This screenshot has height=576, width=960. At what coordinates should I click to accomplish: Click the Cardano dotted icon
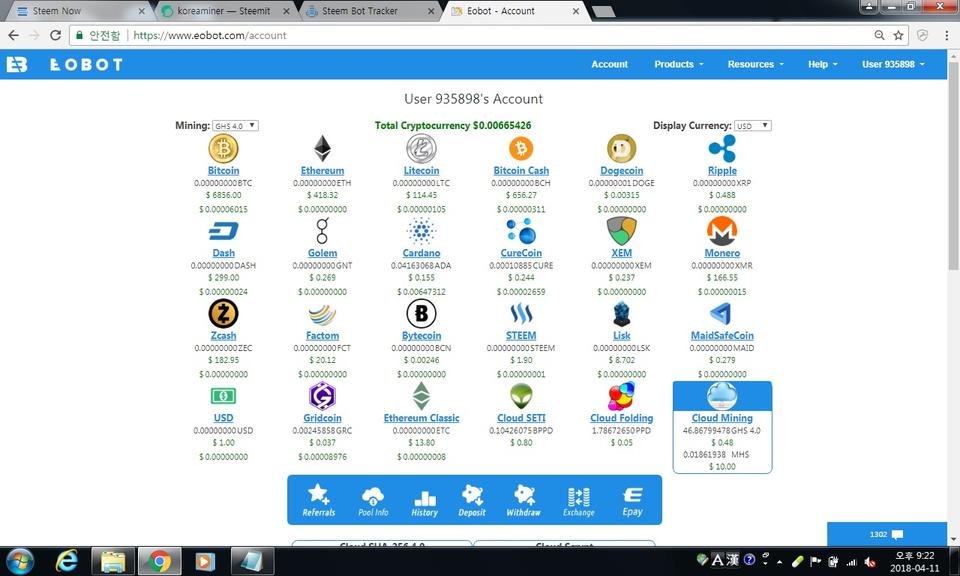(421, 231)
